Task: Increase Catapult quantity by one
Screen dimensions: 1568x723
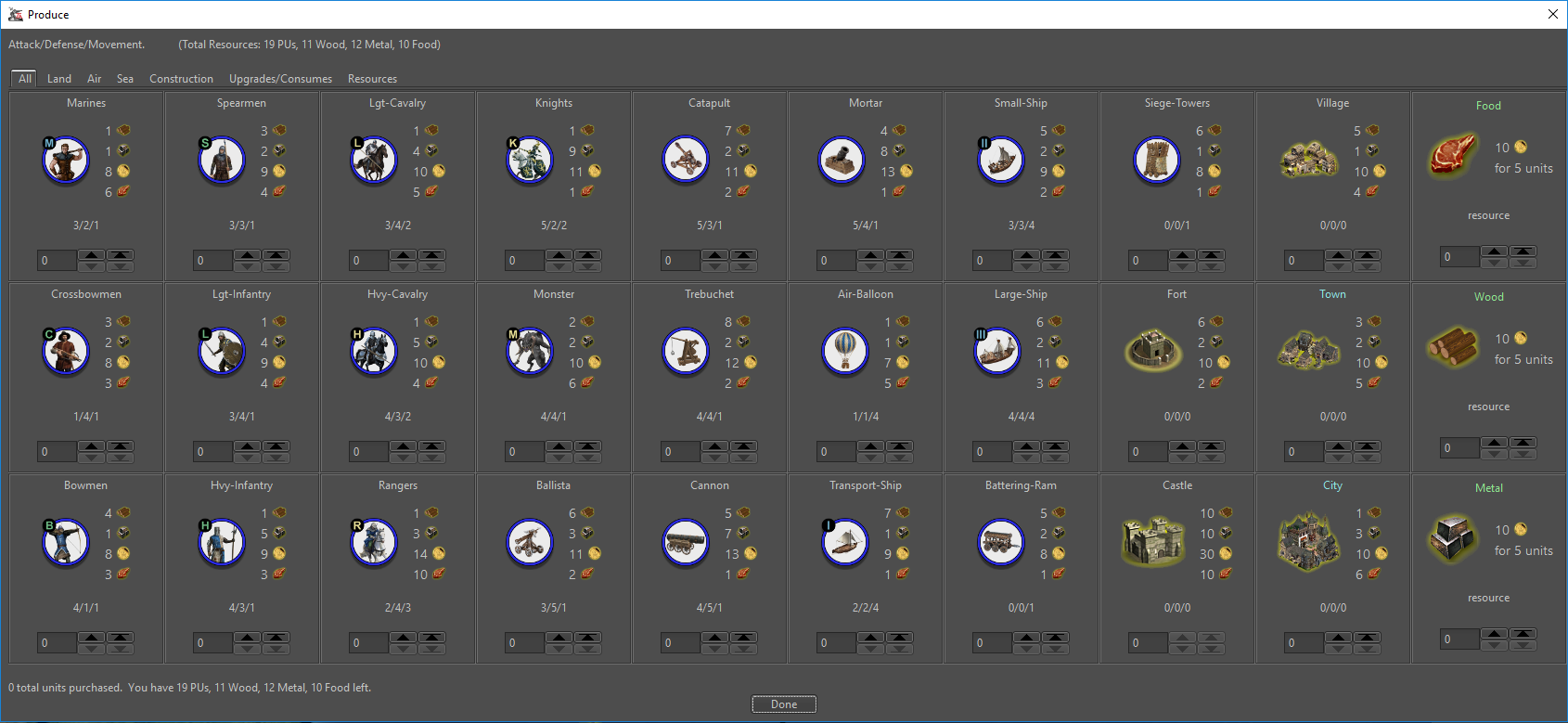Action: pyautogui.click(x=714, y=255)
